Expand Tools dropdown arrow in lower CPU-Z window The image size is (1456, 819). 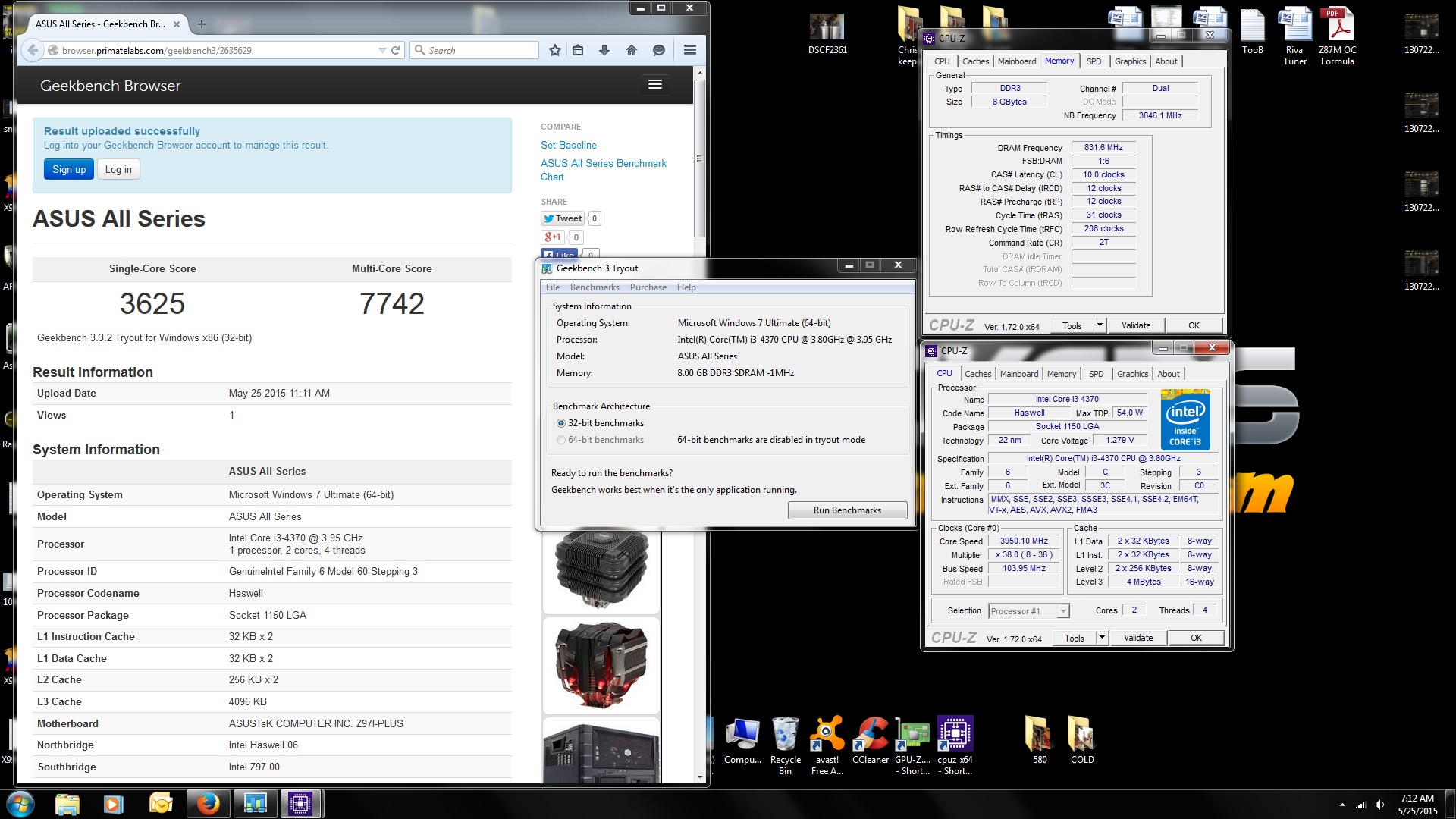(x=1102, y=638)
